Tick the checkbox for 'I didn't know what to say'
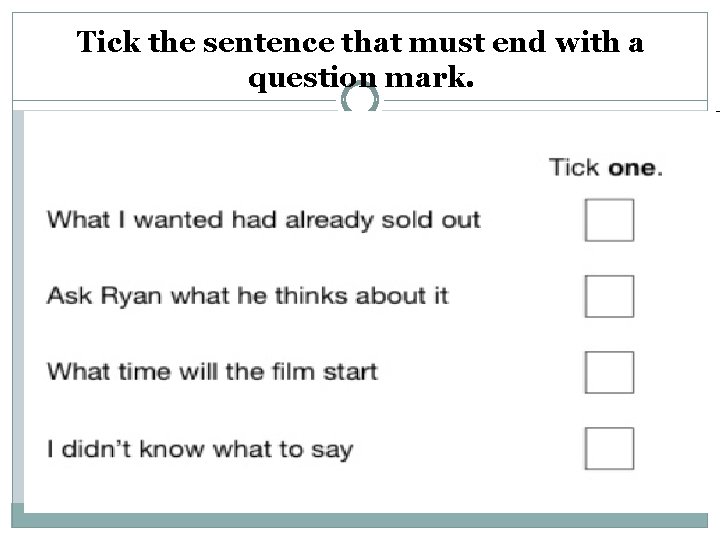 click(x=609, y=449)
